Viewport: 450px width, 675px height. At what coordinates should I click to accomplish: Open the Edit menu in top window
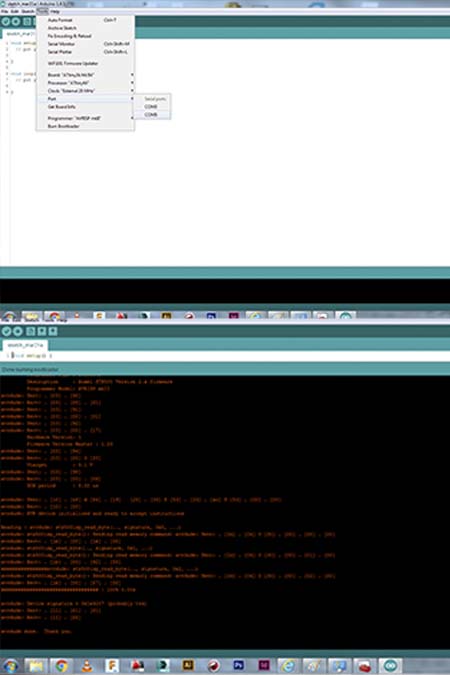click(15, 11)
